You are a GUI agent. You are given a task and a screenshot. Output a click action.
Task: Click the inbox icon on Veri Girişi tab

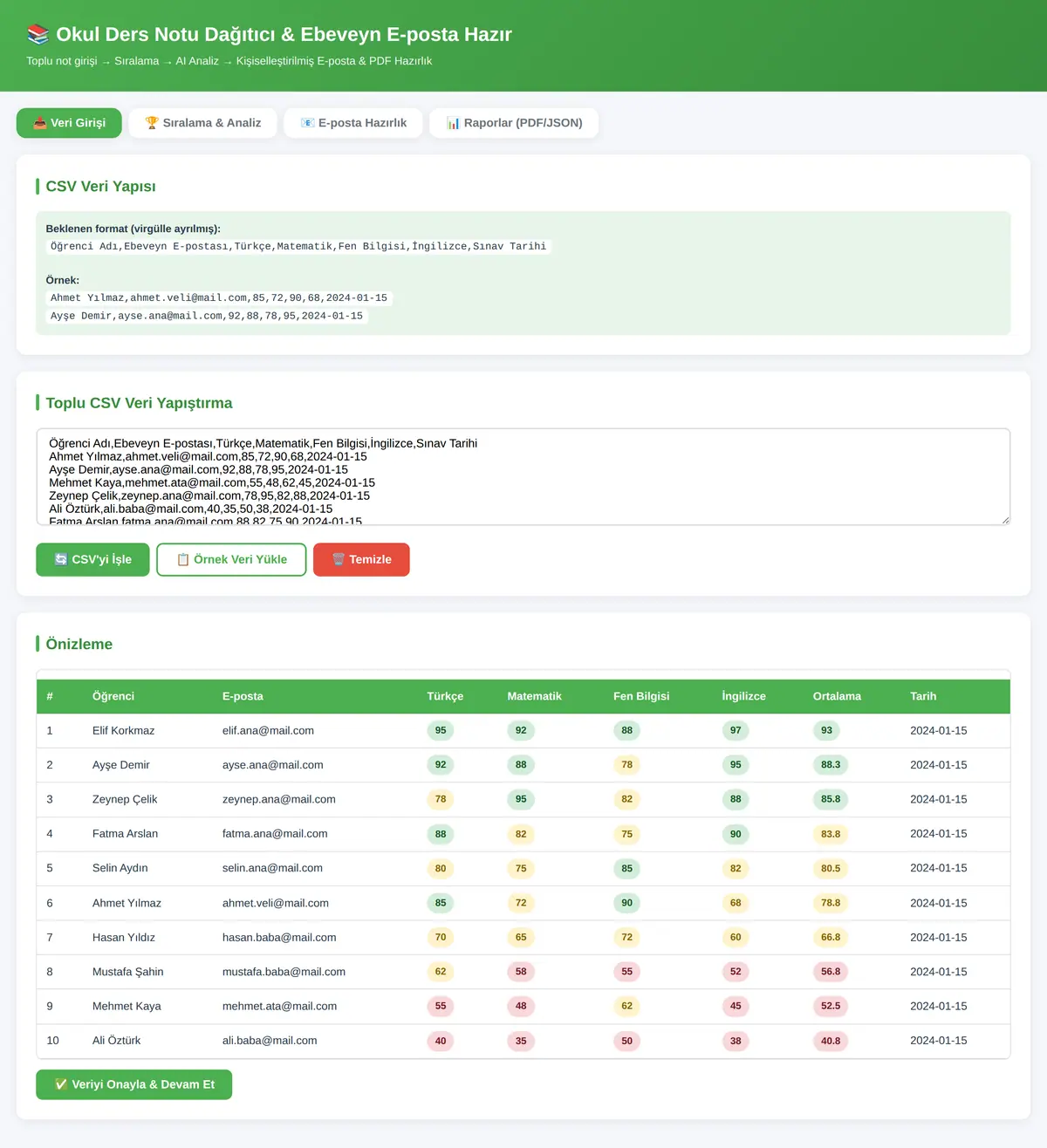tap(39, 123)
